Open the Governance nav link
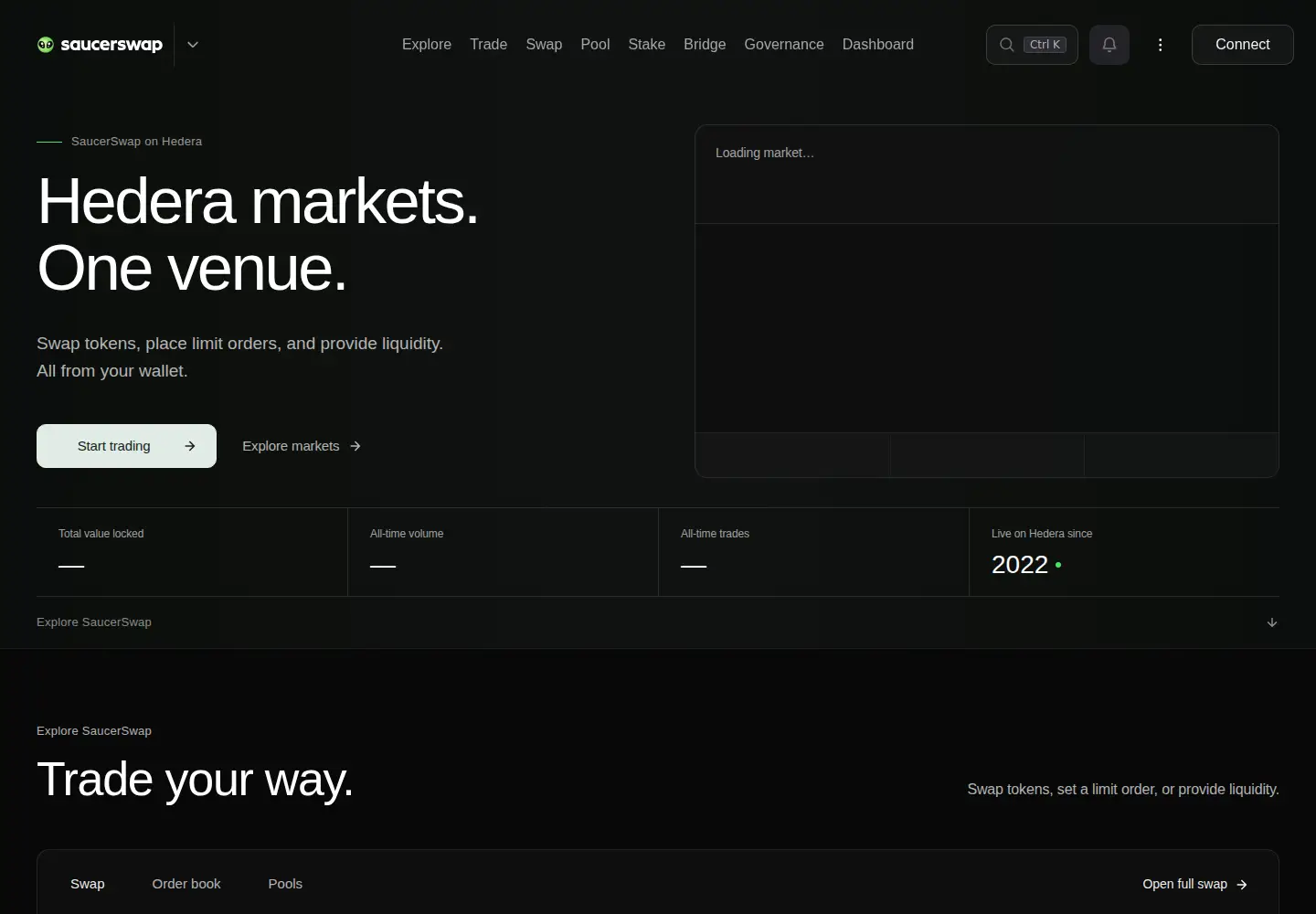 pos(784,45)
